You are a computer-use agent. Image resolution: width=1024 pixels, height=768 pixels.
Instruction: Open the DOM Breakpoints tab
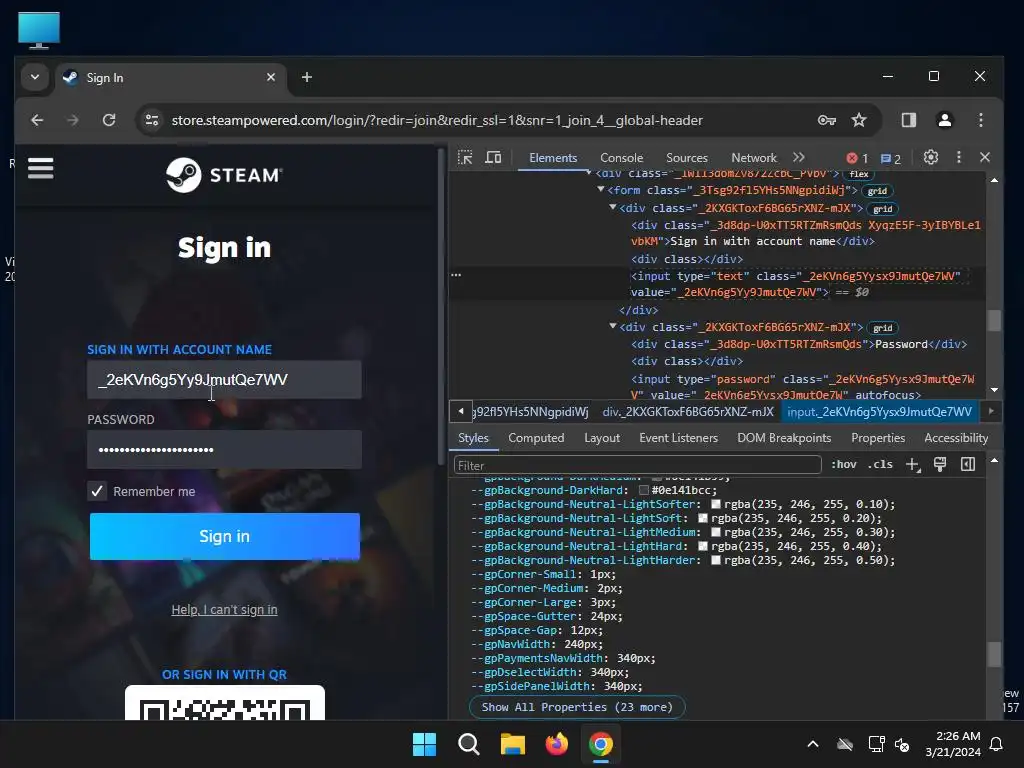[784, 438]
